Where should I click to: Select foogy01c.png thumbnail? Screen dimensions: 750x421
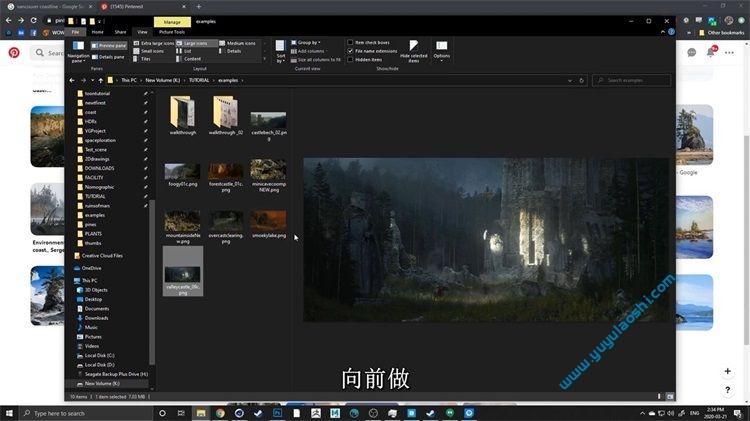coord(183,175)
